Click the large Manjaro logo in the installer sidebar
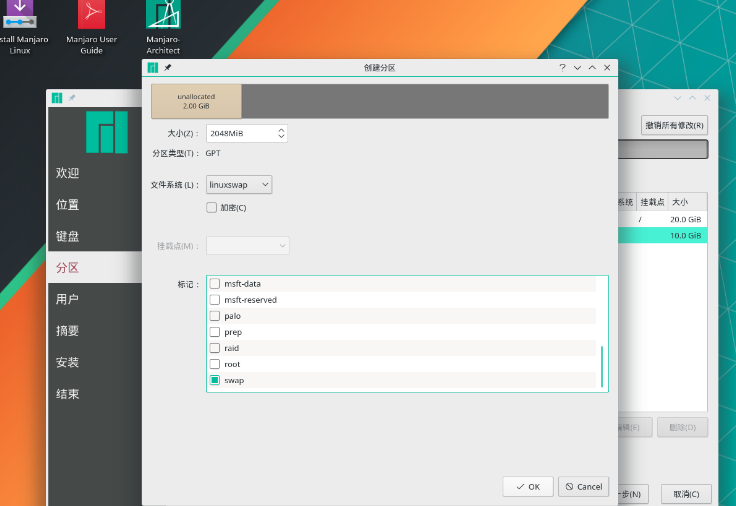Viewport: 736px width, 506px height. [107, 132]
